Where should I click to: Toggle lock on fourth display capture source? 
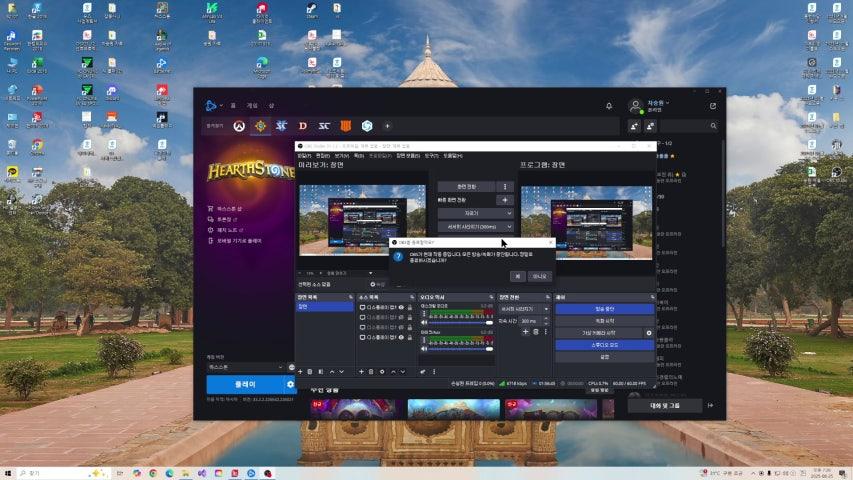tap(410, 337)
